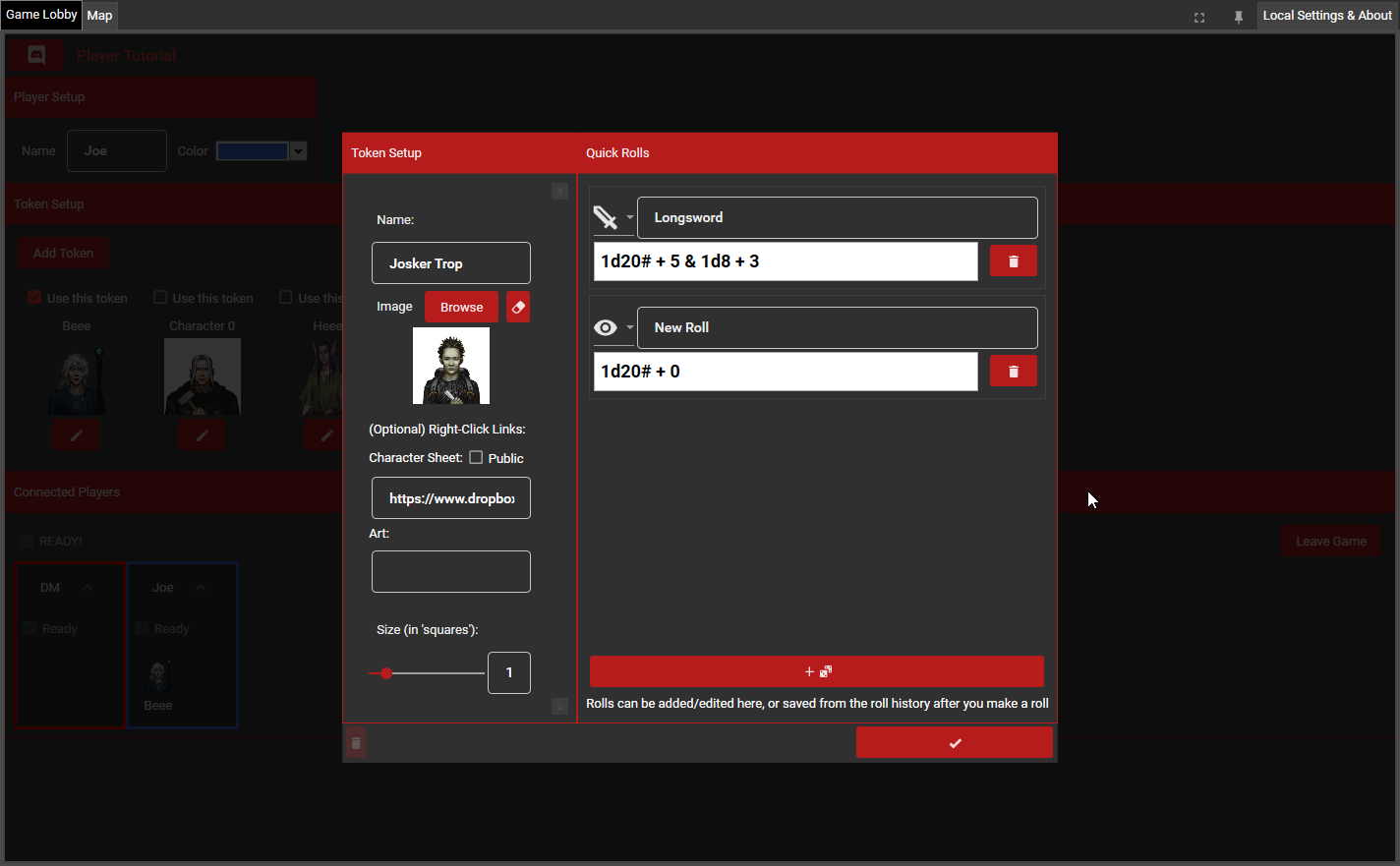Click the scroll down arrow in token panel

(560, 707)
